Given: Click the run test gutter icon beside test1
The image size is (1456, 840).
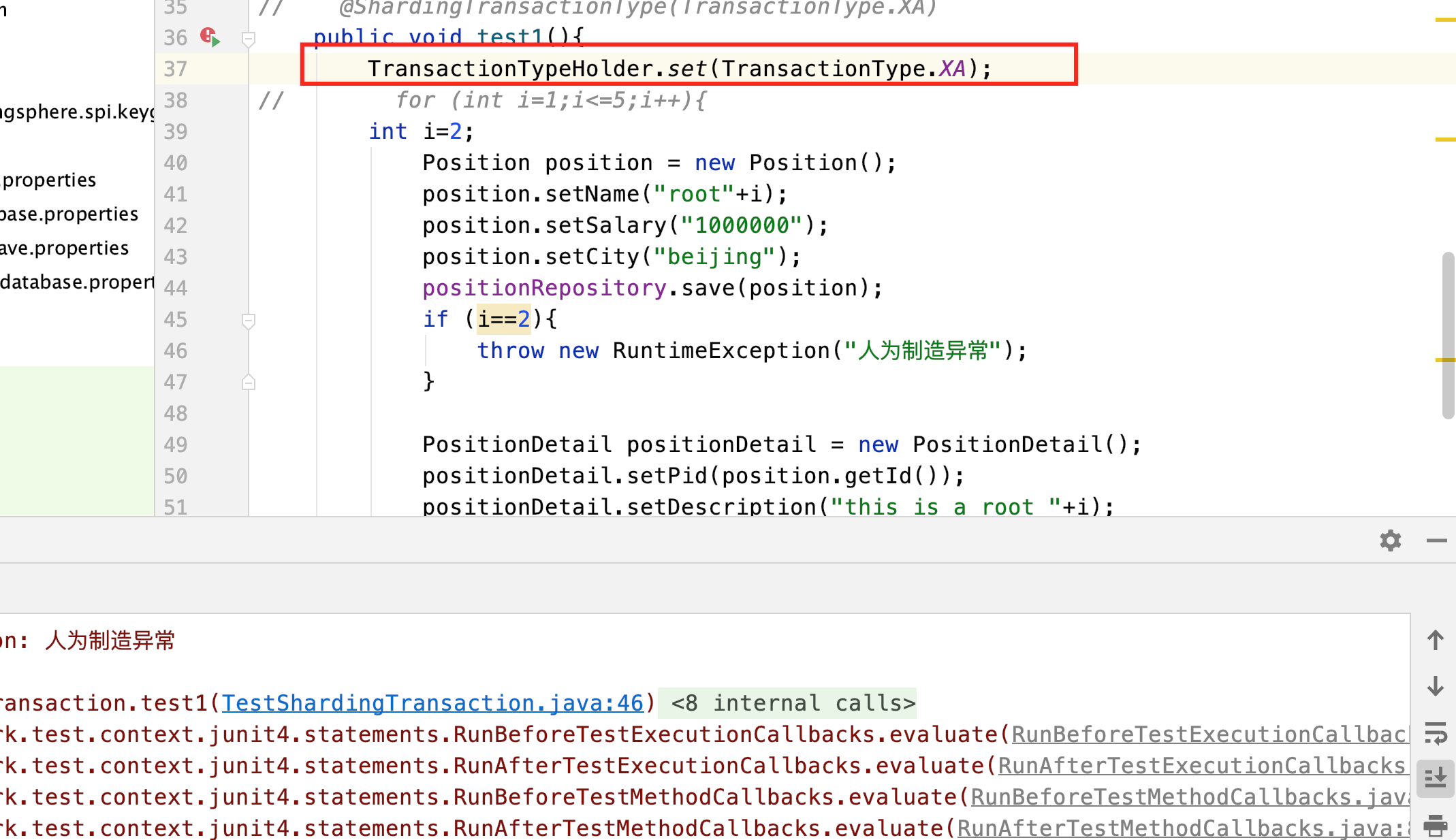Looking at the screenshot, I should tap(210, 37).
